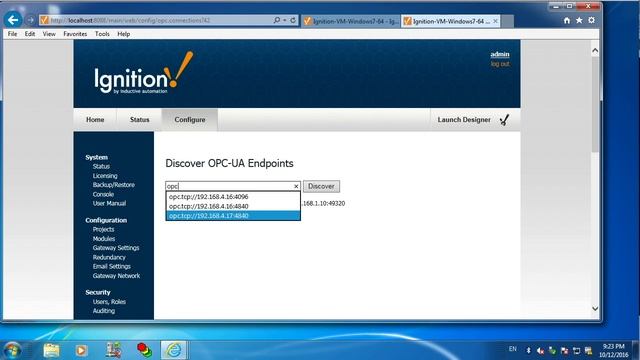This screenshot has width=640, height=360.
Task: Open the Tools menu
Action: click(x=102, y=34)
